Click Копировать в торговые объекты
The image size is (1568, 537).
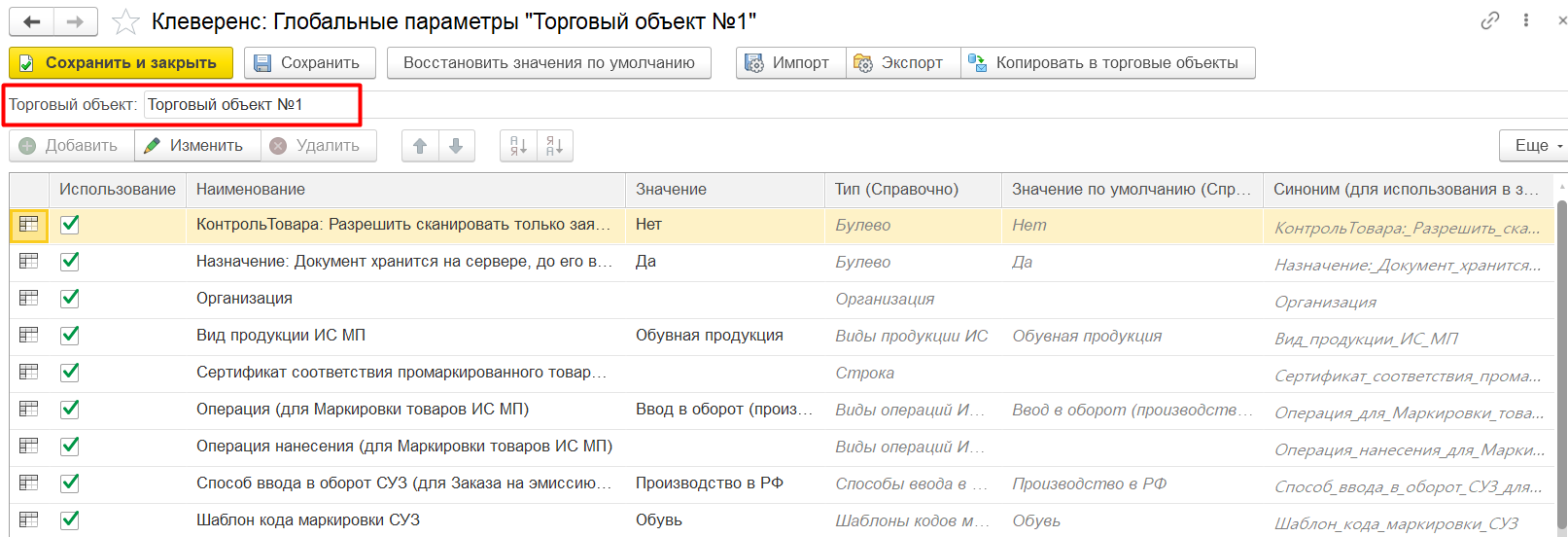click(1107, 62)
